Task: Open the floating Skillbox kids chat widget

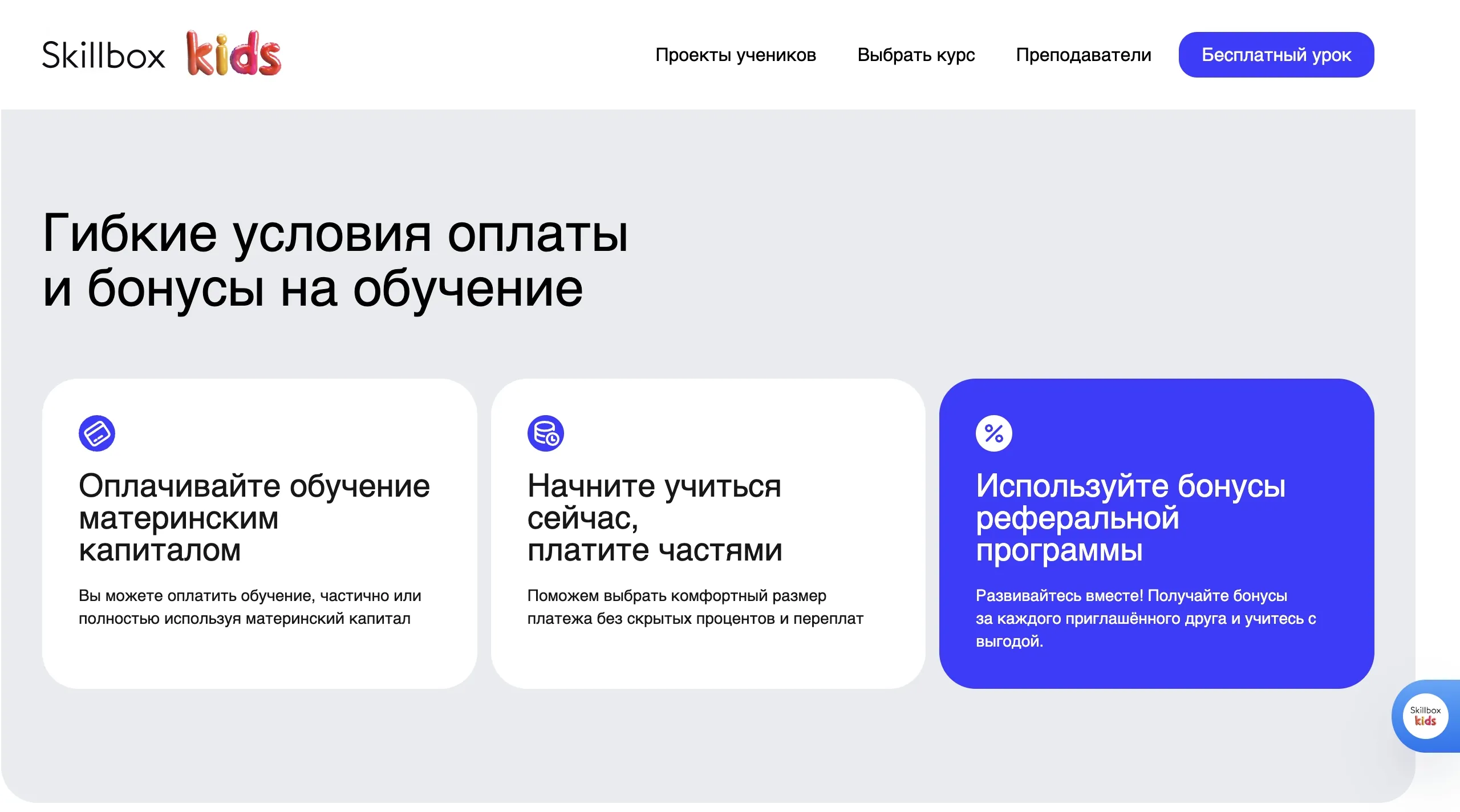Action: click(1425, 716)
